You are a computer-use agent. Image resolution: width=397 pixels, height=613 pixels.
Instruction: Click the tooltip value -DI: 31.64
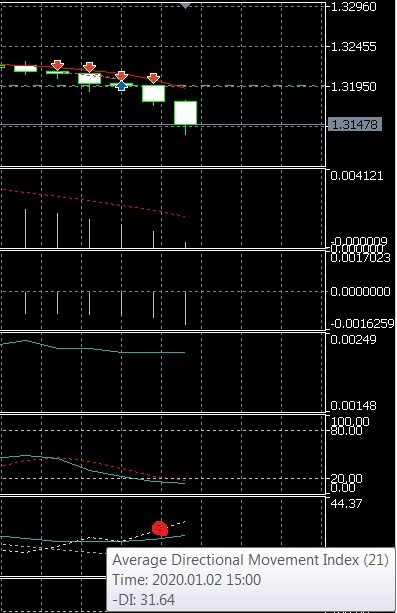[x=144, y=600]
